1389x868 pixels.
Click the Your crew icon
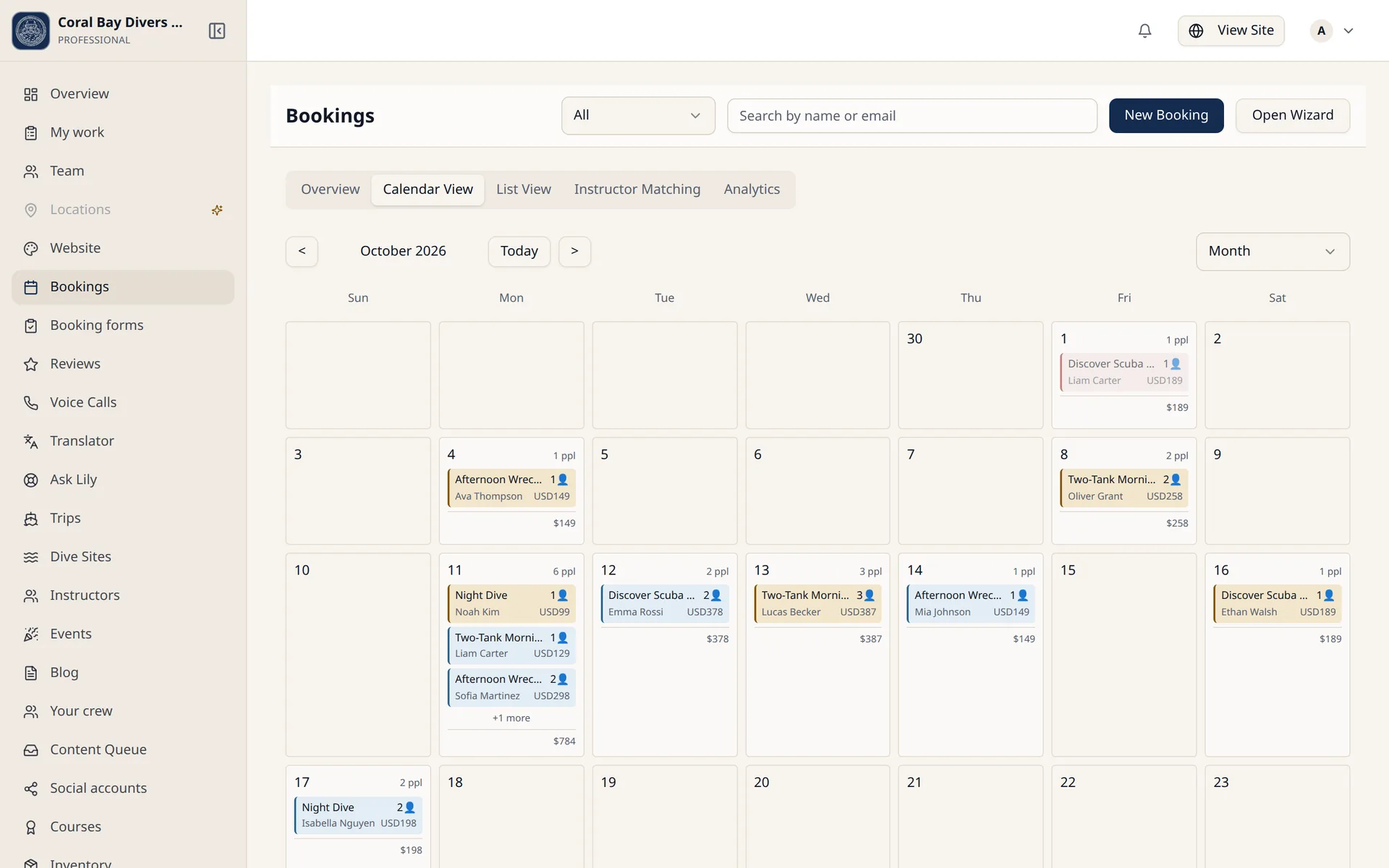tap(30, 711)
